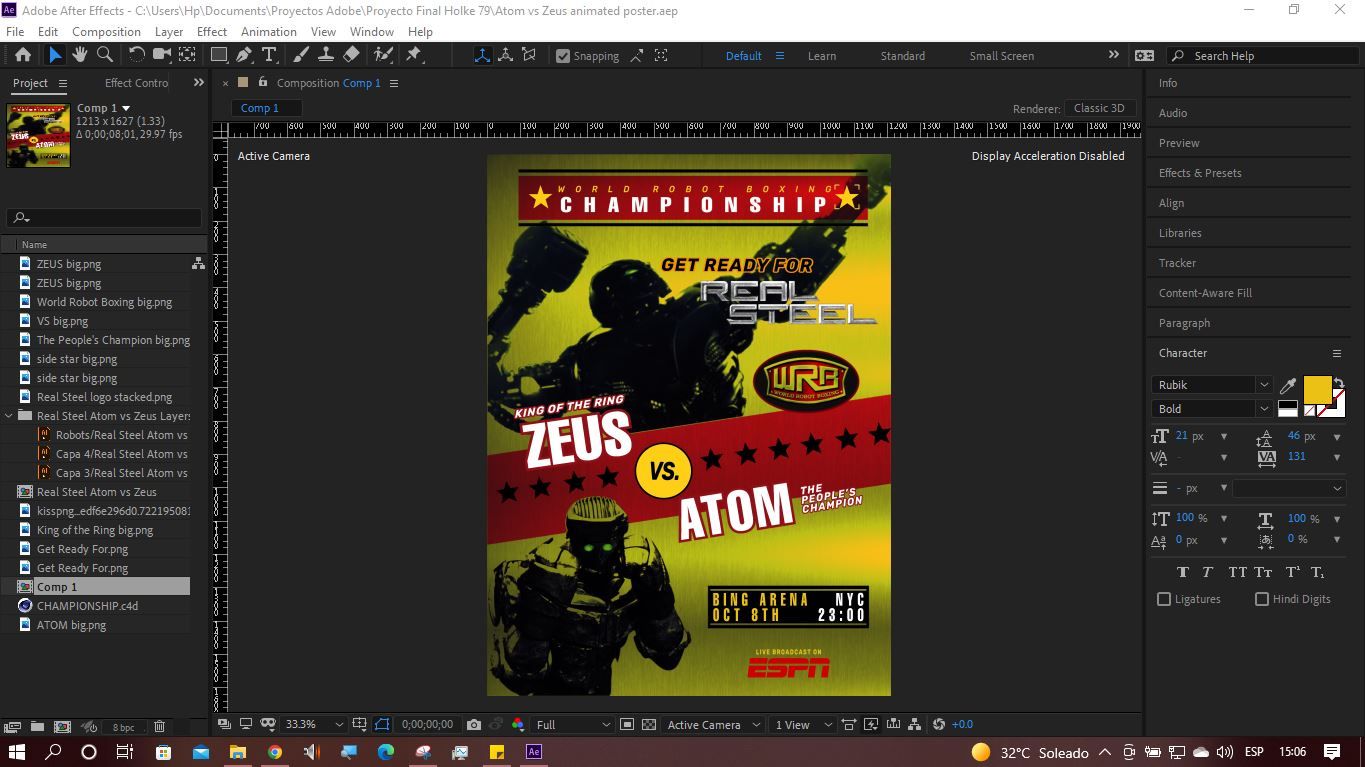Screen dimensions: 1365x767
Task: Enable the Hindi Digits checkbox
Action: point(1262,599)
